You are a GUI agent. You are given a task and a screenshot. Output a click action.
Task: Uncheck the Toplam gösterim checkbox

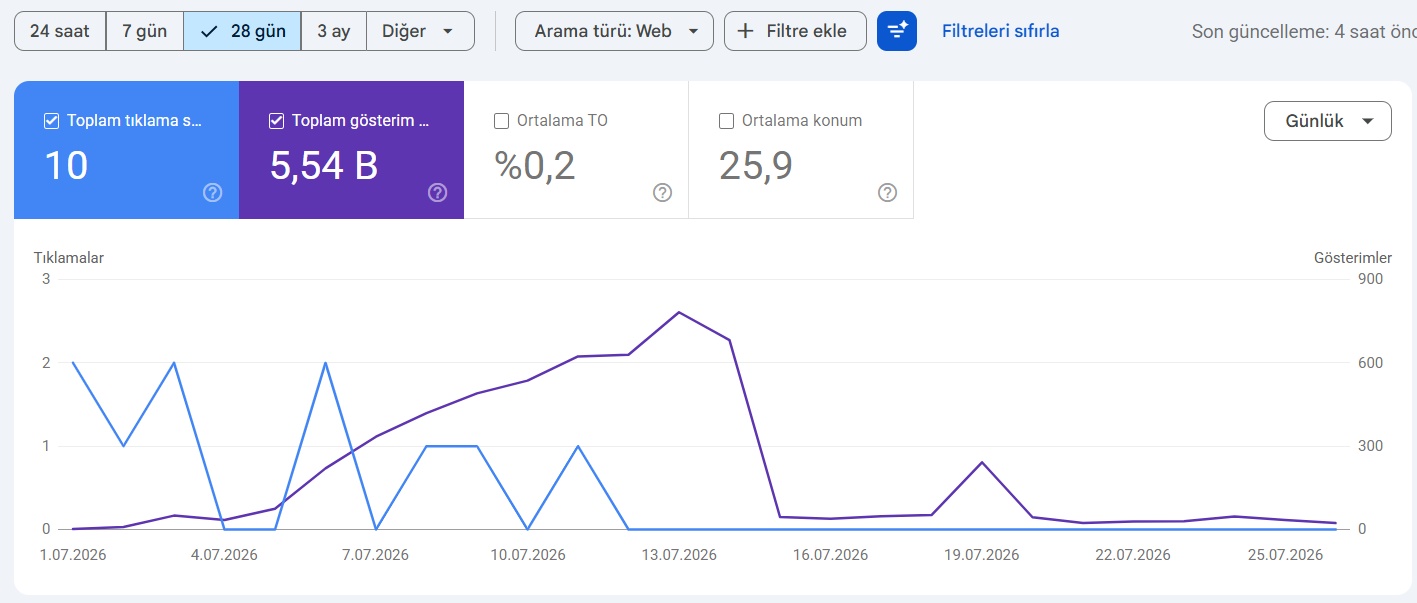277,121
